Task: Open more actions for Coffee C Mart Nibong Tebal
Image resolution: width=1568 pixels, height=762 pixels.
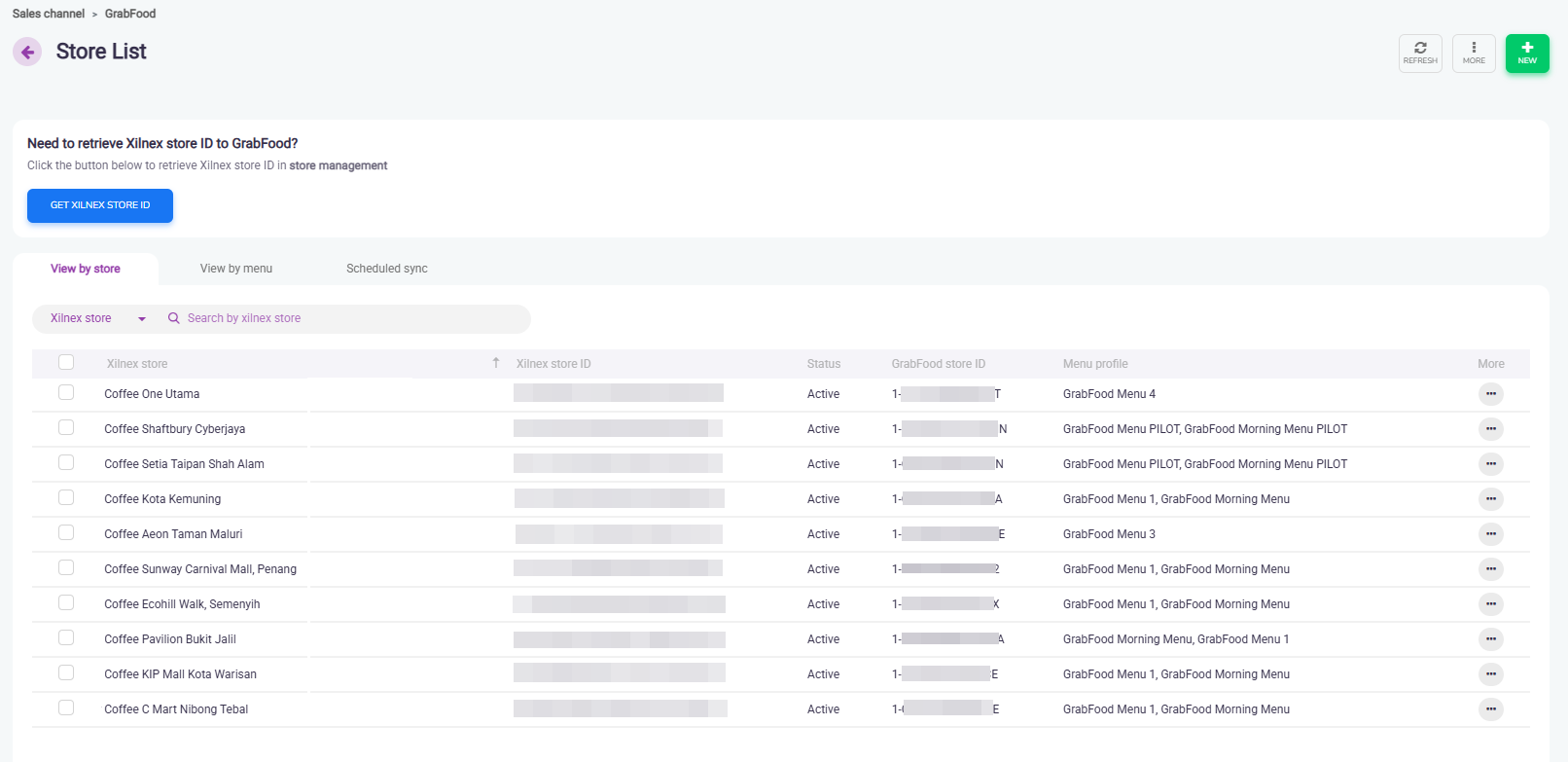Action: [x=1490, y=709]
